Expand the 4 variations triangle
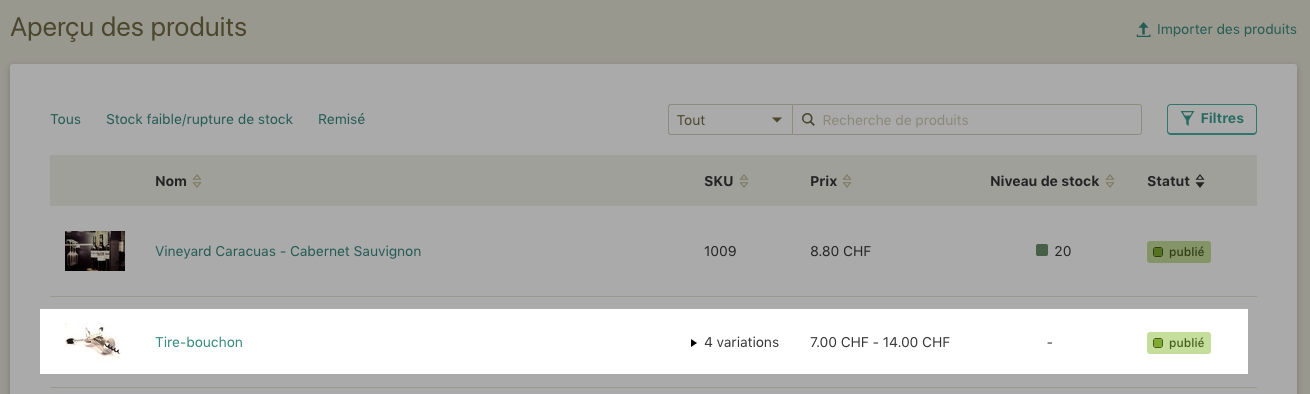Viewport: 1310px width, 394px height. pyautogui.click(x=694, y=343)
